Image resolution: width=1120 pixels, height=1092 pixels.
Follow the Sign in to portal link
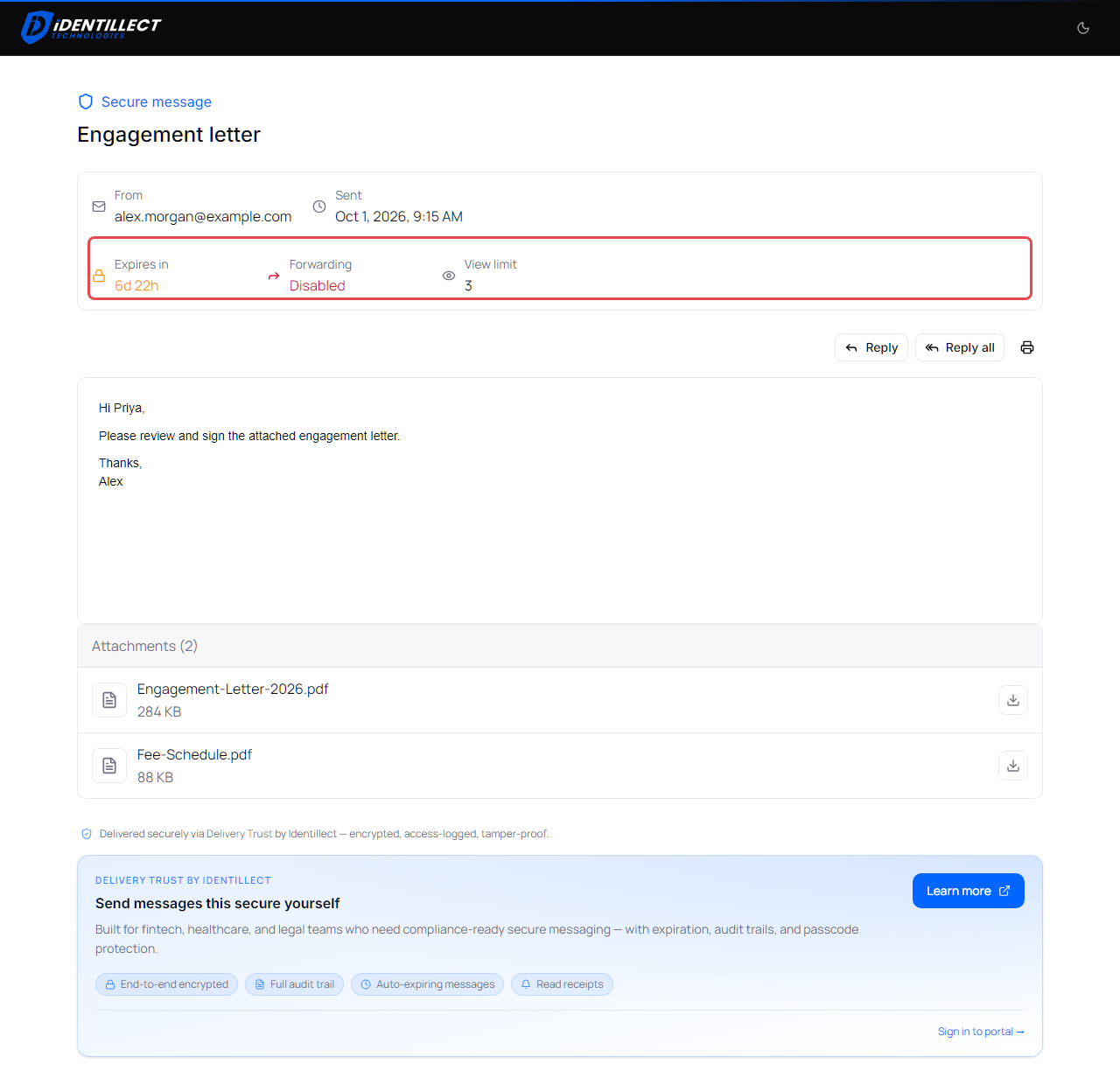(x=981, y=1032)
